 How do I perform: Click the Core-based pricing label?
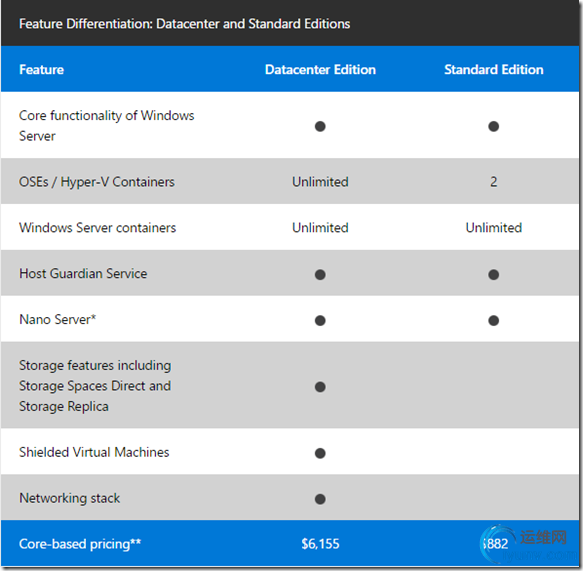pos(80,544)
